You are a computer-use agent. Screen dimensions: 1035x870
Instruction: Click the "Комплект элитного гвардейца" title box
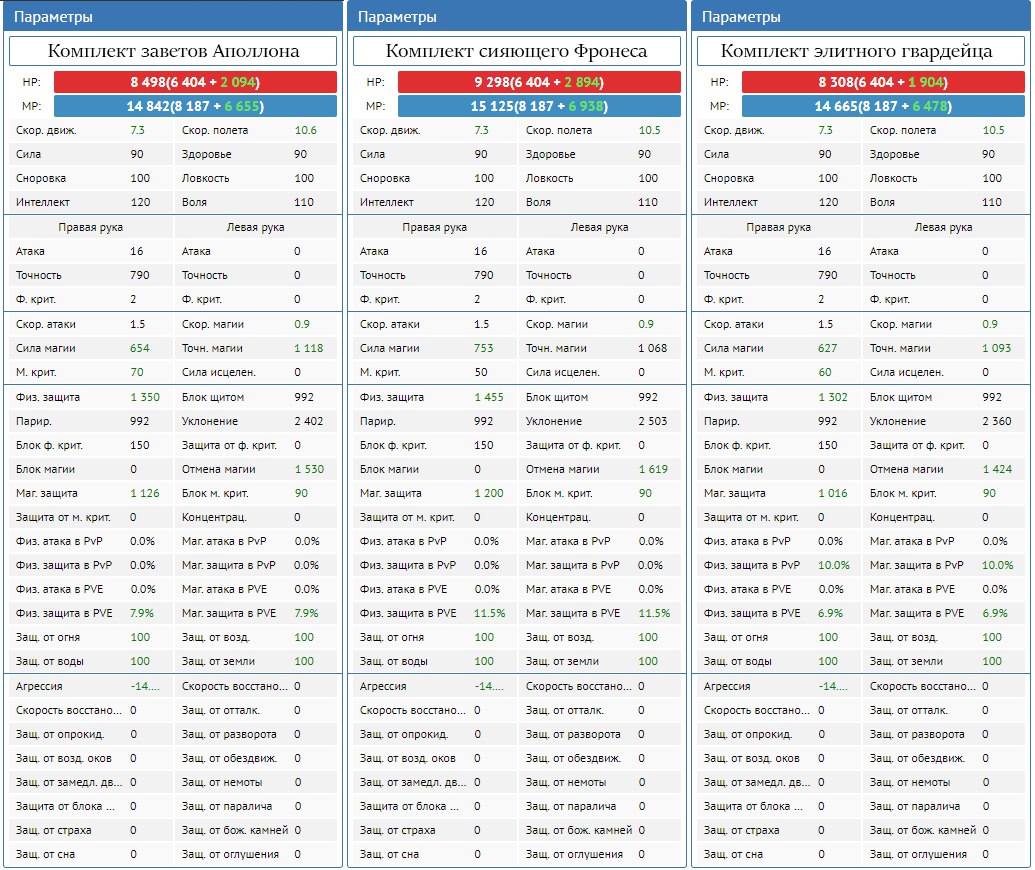[861, 51]
